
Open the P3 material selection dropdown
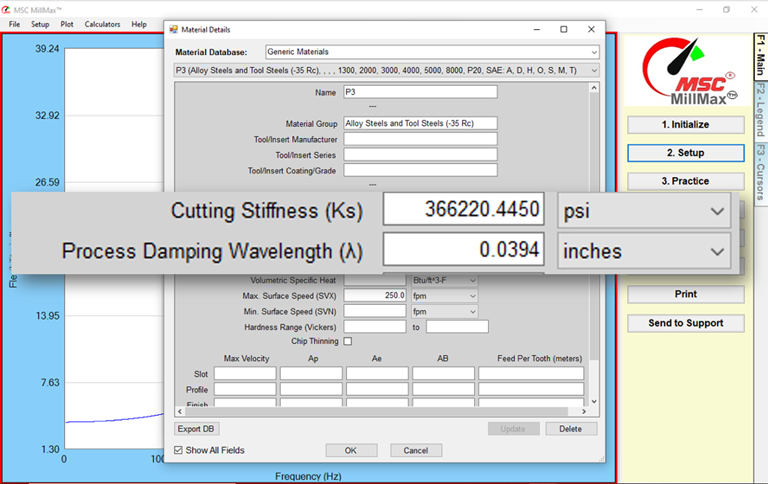(x=594, y=71)
